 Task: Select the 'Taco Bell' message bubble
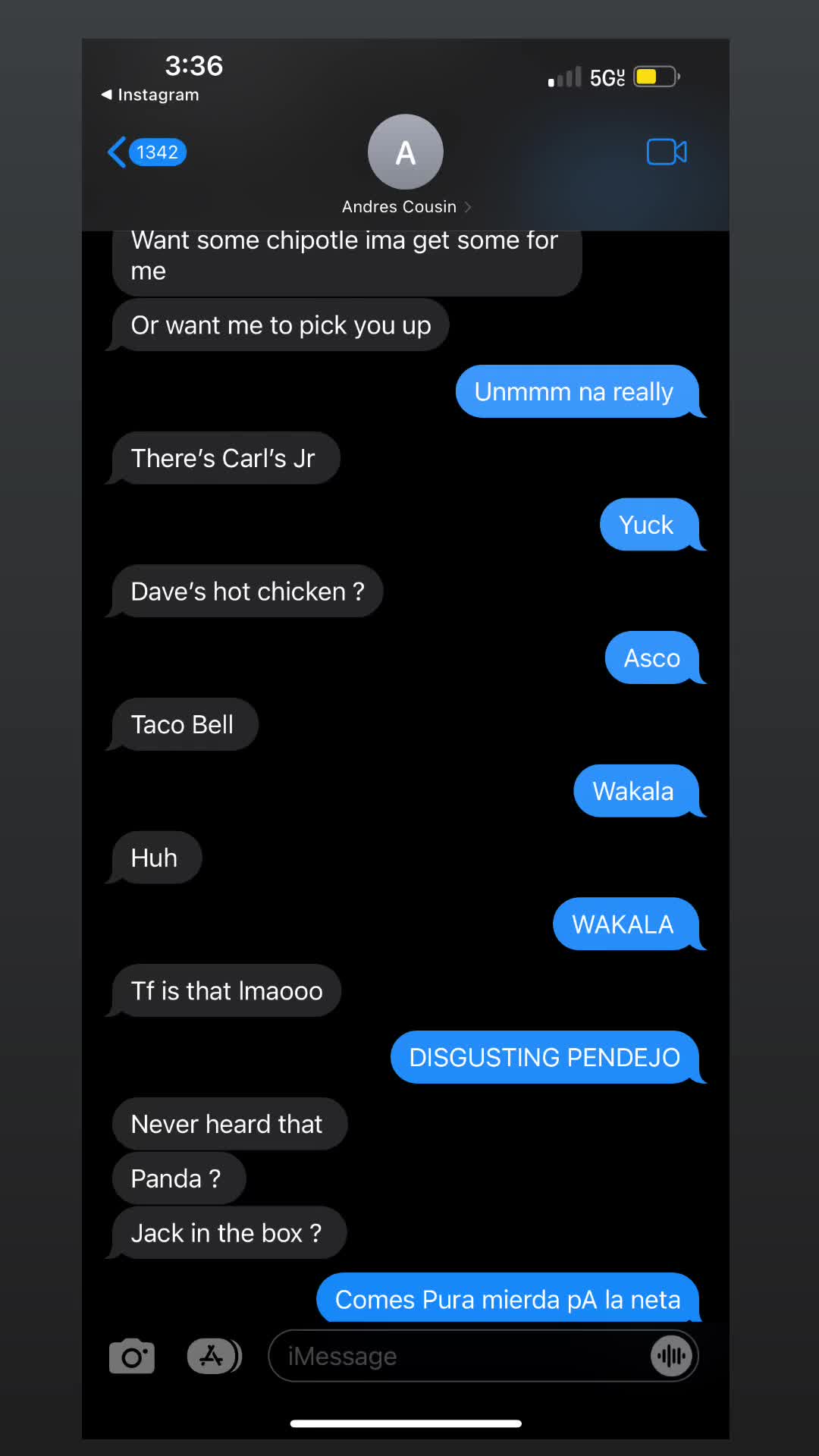point(183,724)
